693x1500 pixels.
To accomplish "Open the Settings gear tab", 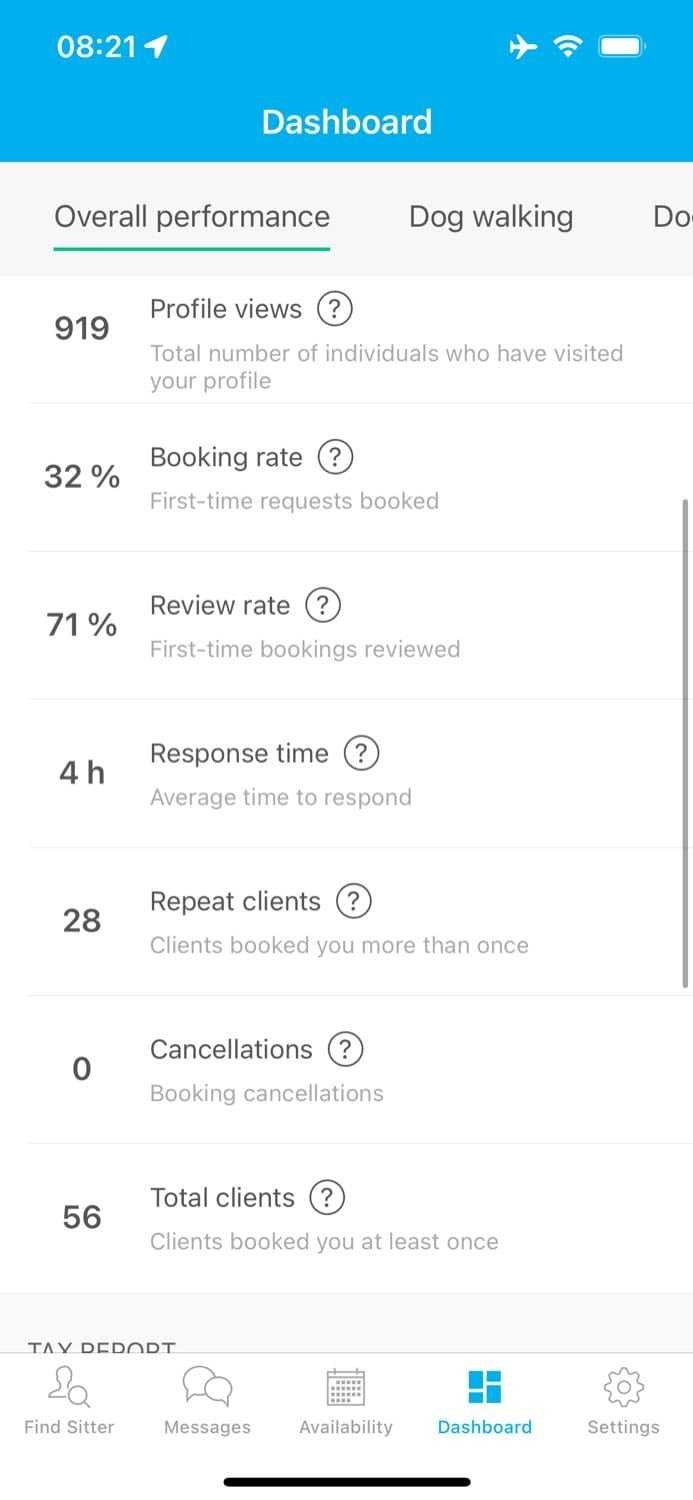I will tap(623, 1401).
